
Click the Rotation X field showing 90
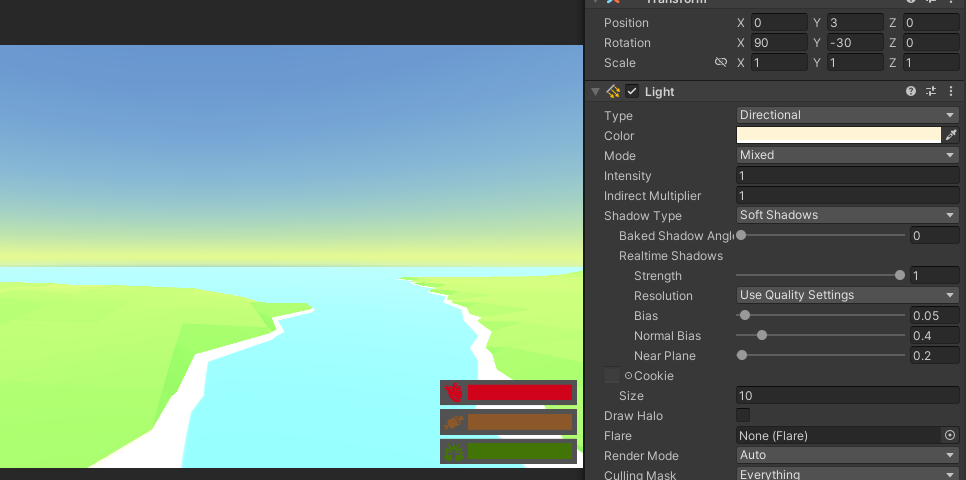point(779,43)
